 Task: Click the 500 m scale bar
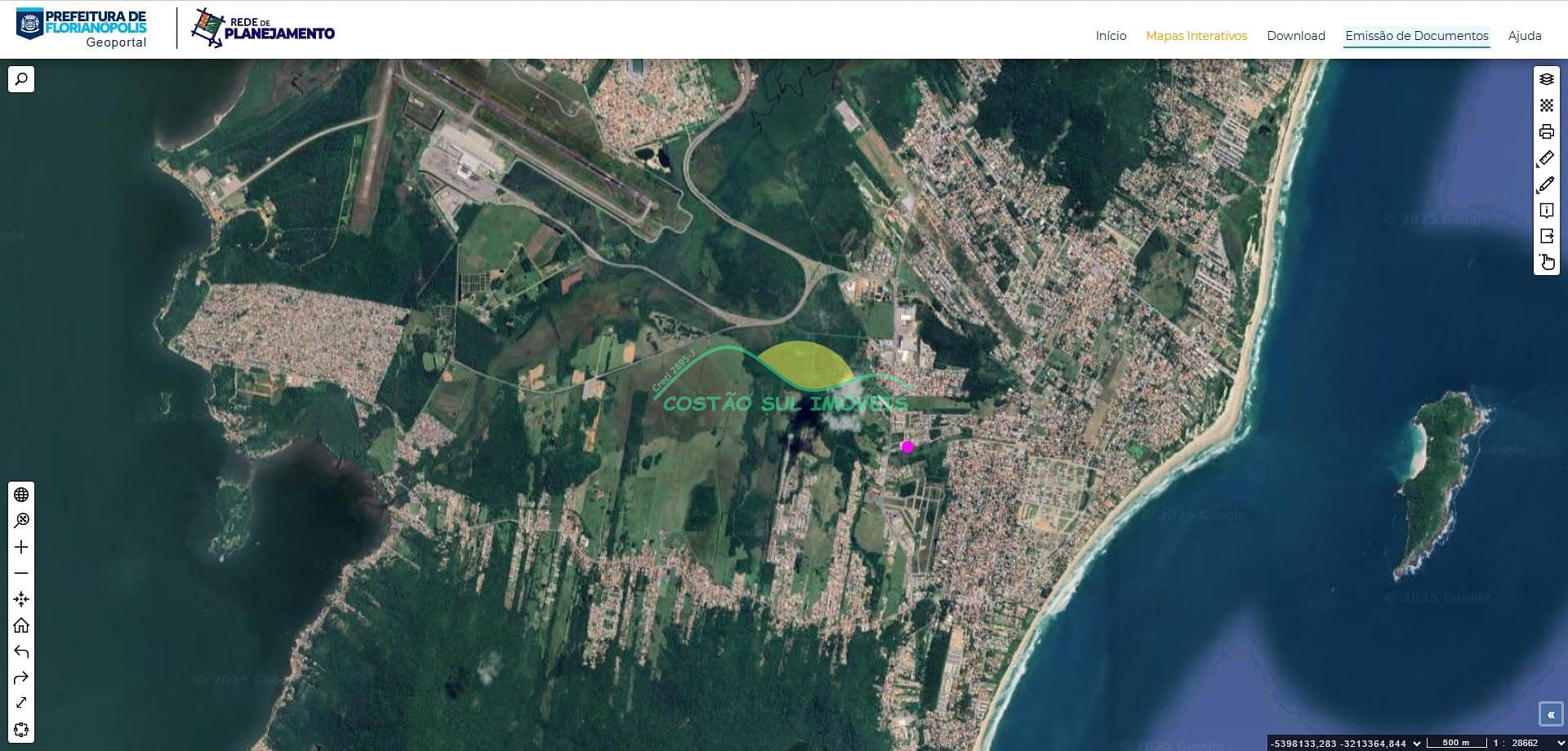tap(1455, 743)
